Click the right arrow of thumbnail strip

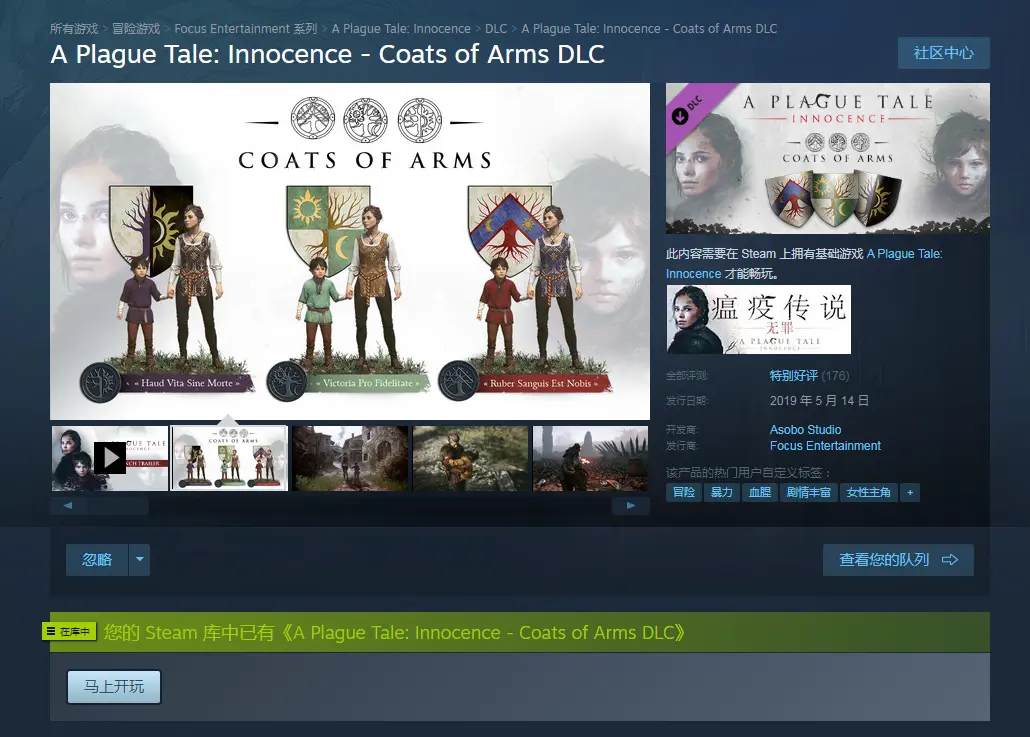point(631,506)
